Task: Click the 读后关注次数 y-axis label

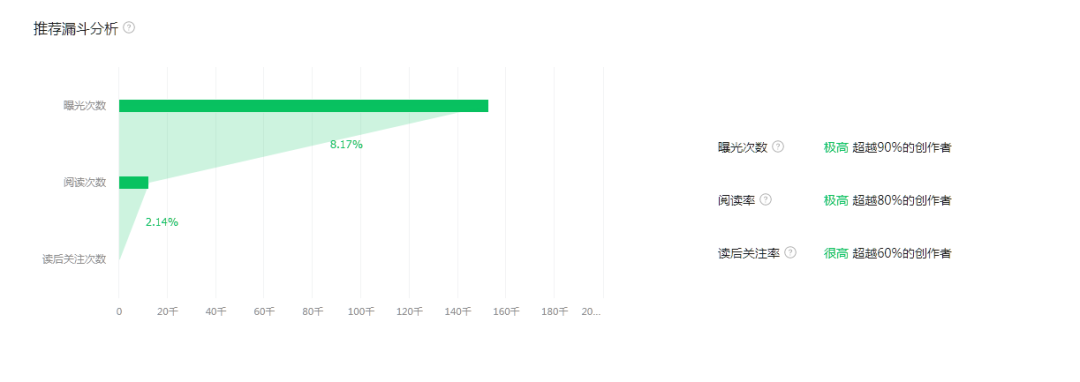Action: 74,259
